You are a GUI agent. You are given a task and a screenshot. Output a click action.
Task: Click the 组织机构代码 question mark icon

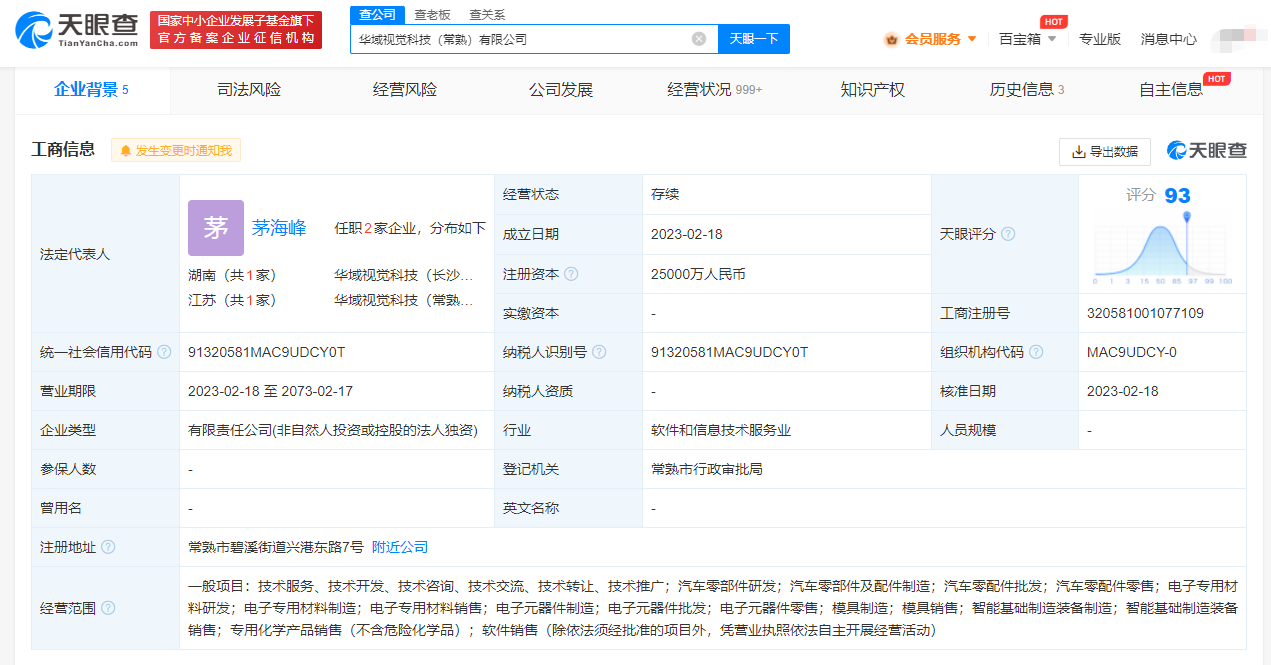1036,351
